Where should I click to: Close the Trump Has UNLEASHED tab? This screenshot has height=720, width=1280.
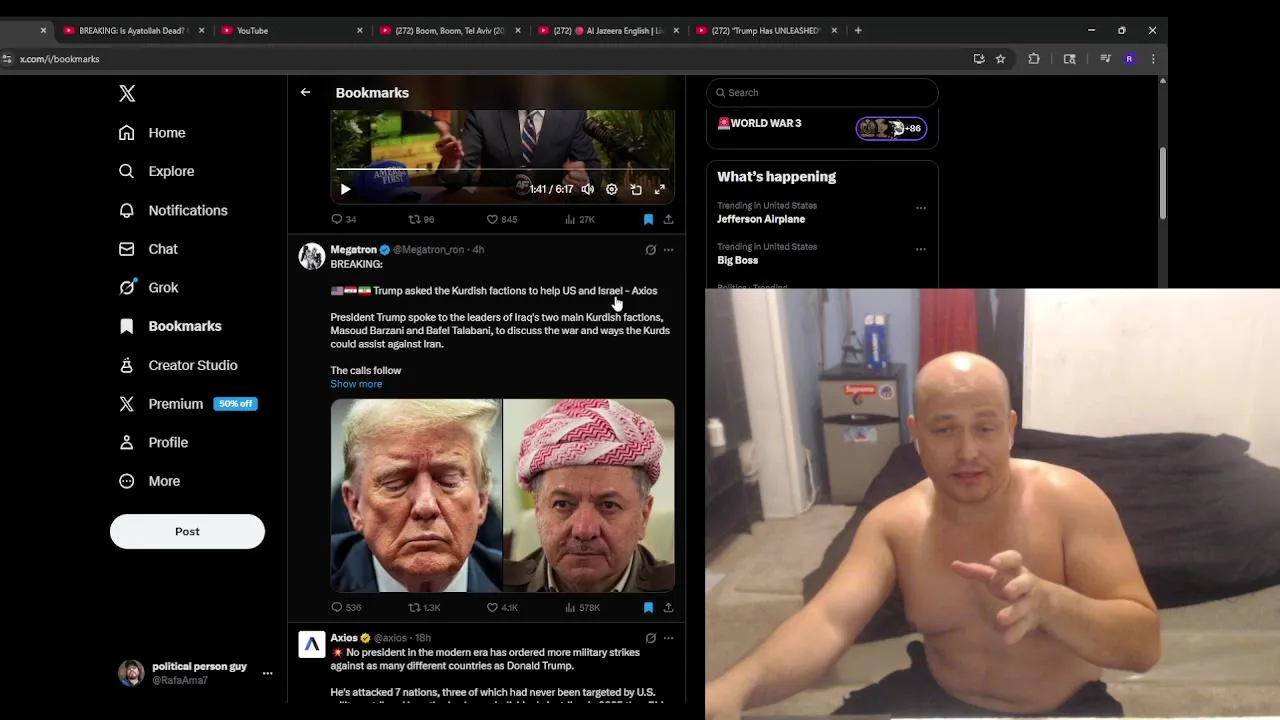(834, 31)
